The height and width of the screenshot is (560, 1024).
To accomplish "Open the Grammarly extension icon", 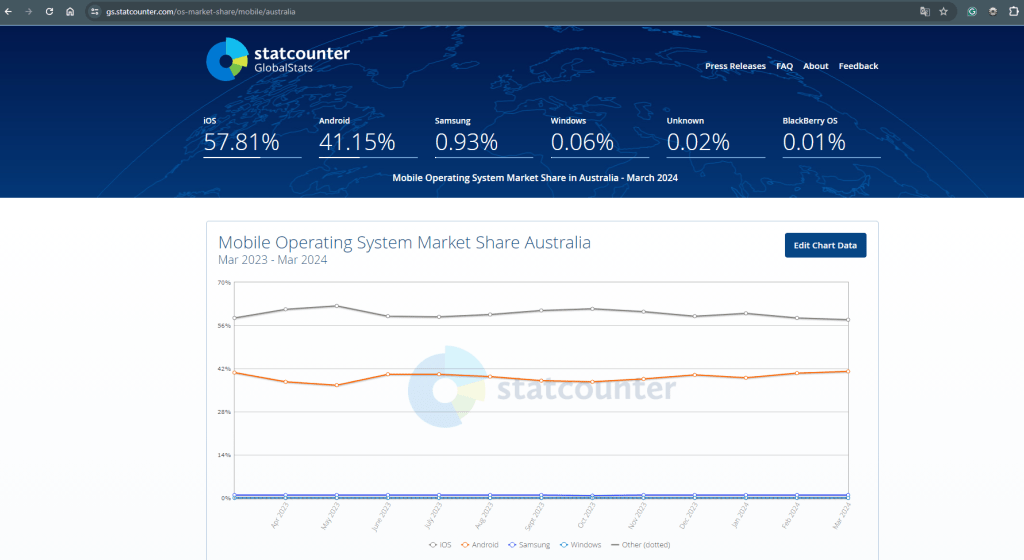I will (x=972, y=11).
